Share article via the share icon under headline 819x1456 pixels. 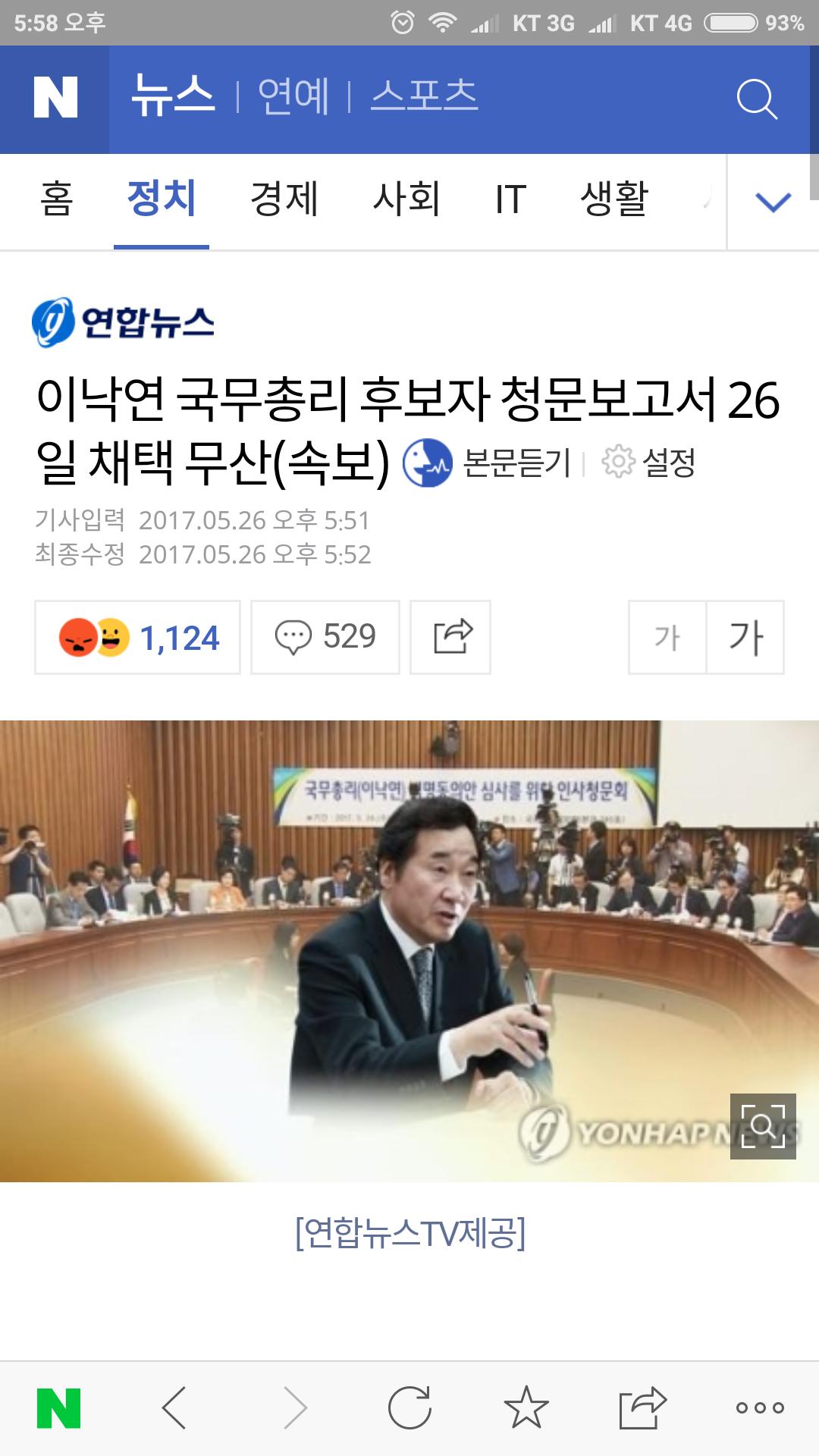450,637
